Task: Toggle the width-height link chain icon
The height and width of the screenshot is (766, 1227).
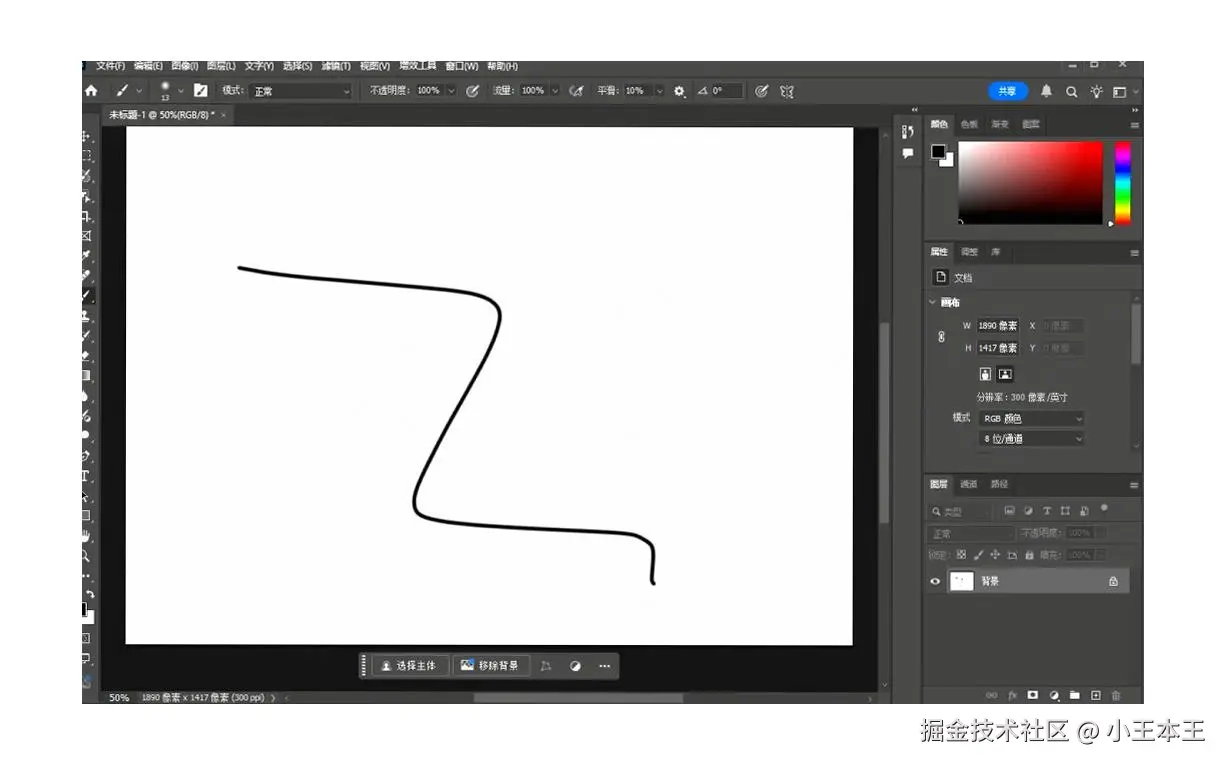Action: (x=941, y=337)
